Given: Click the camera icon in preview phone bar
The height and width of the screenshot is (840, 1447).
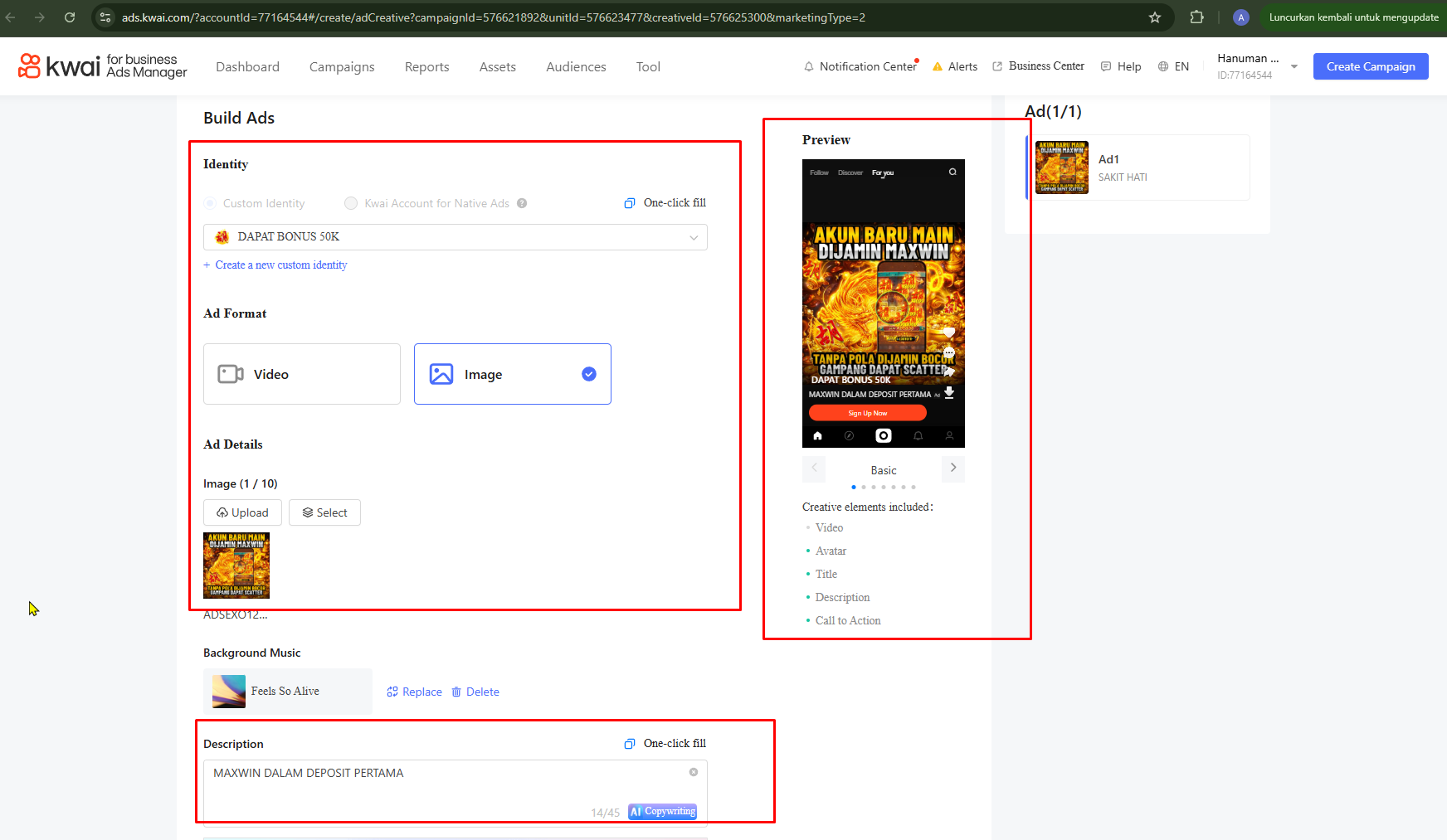Looking at the screenshot, I should pos(884,435).
